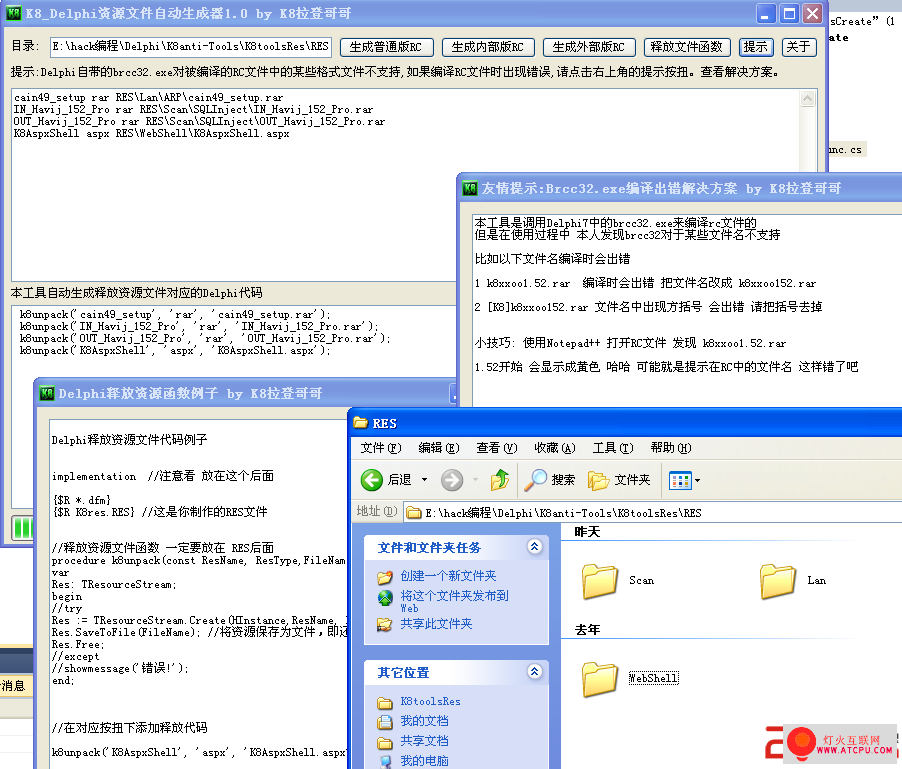
Task: Click the RES folder icon in explorer title bar
Action: pyautogui.click(x=361, y=423)
